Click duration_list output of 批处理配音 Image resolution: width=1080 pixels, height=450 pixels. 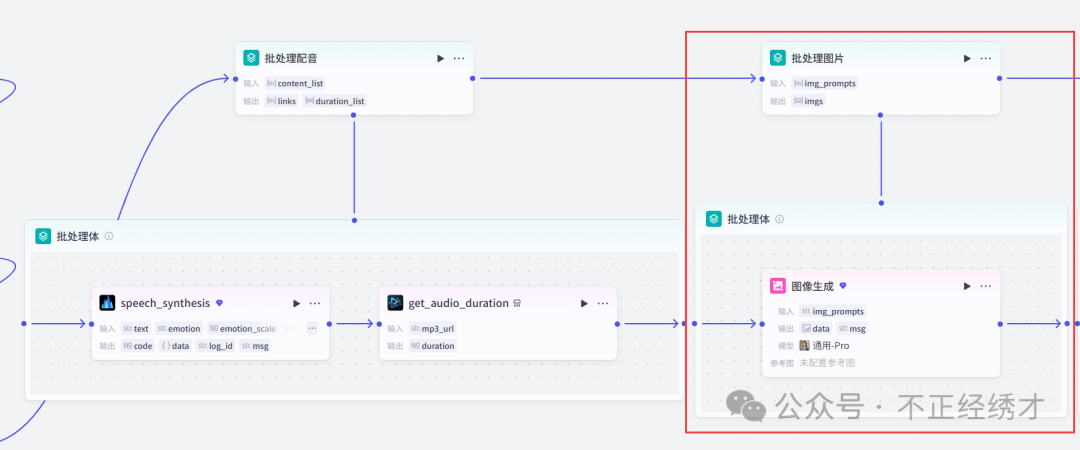[x=339, y=101]
